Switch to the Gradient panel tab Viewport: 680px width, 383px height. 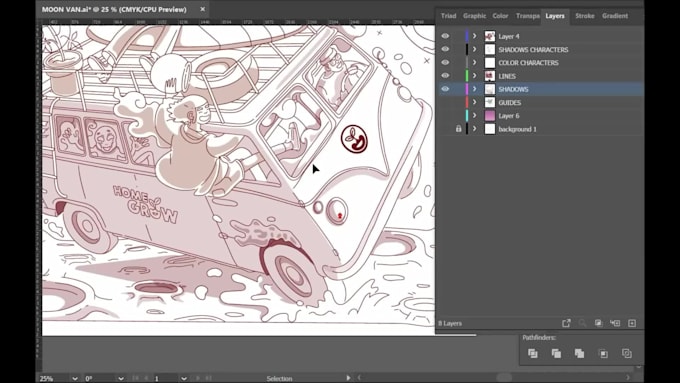(615, 16)
